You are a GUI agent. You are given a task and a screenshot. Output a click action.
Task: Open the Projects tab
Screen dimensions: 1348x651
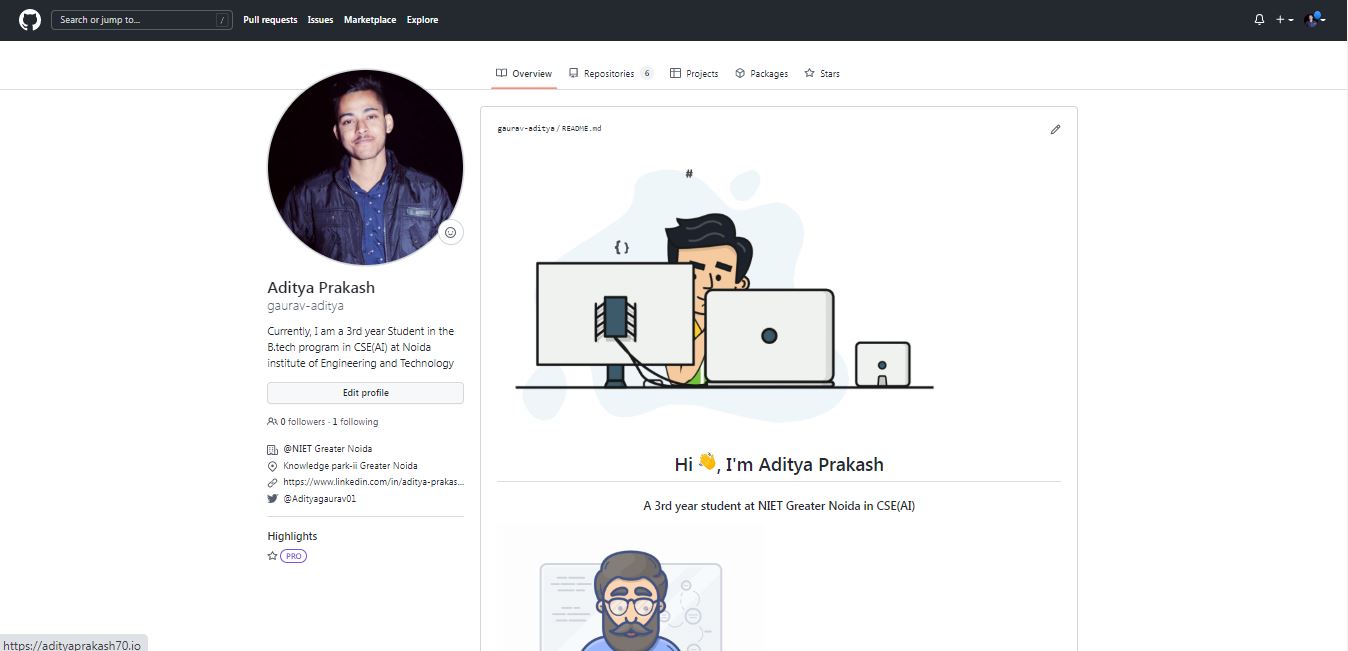pos(694,74)
